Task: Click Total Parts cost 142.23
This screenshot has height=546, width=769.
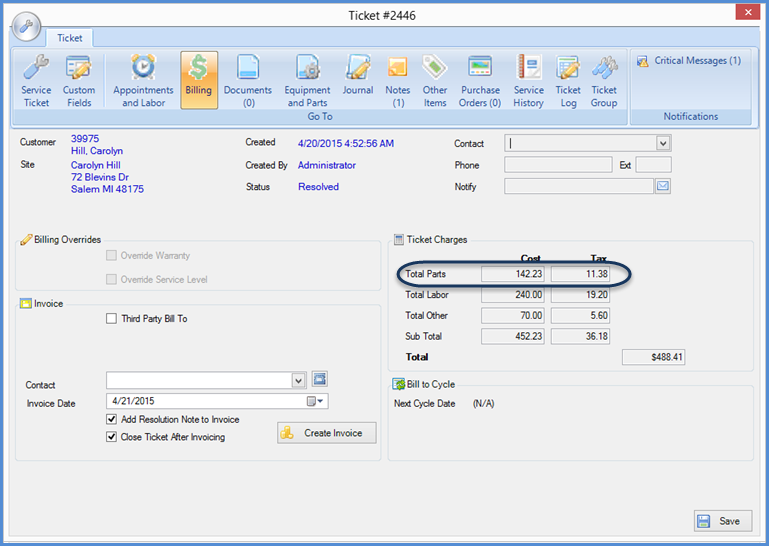Action: point(513,274)
